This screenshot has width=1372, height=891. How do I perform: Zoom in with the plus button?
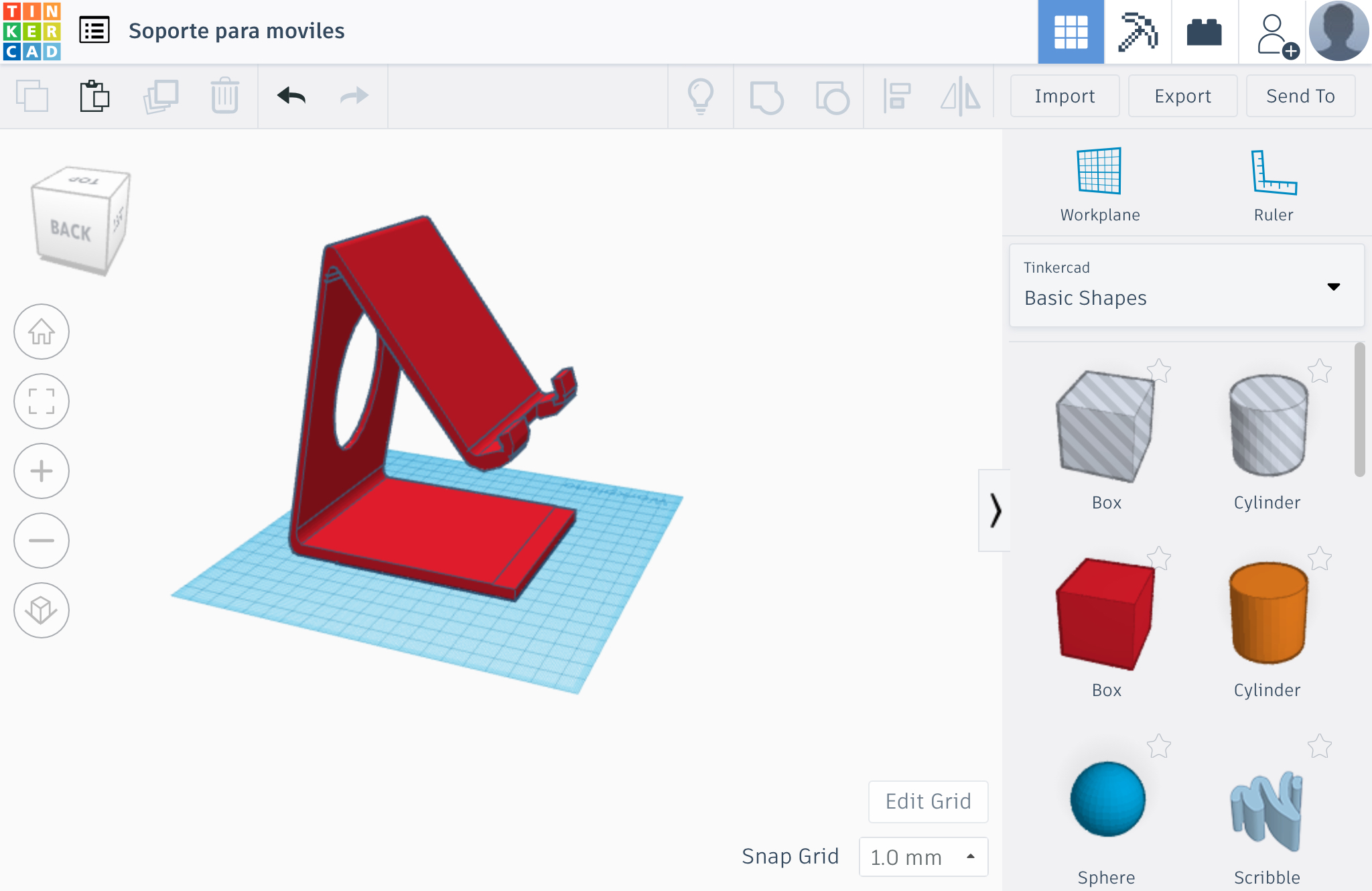(x=42, y=471)
